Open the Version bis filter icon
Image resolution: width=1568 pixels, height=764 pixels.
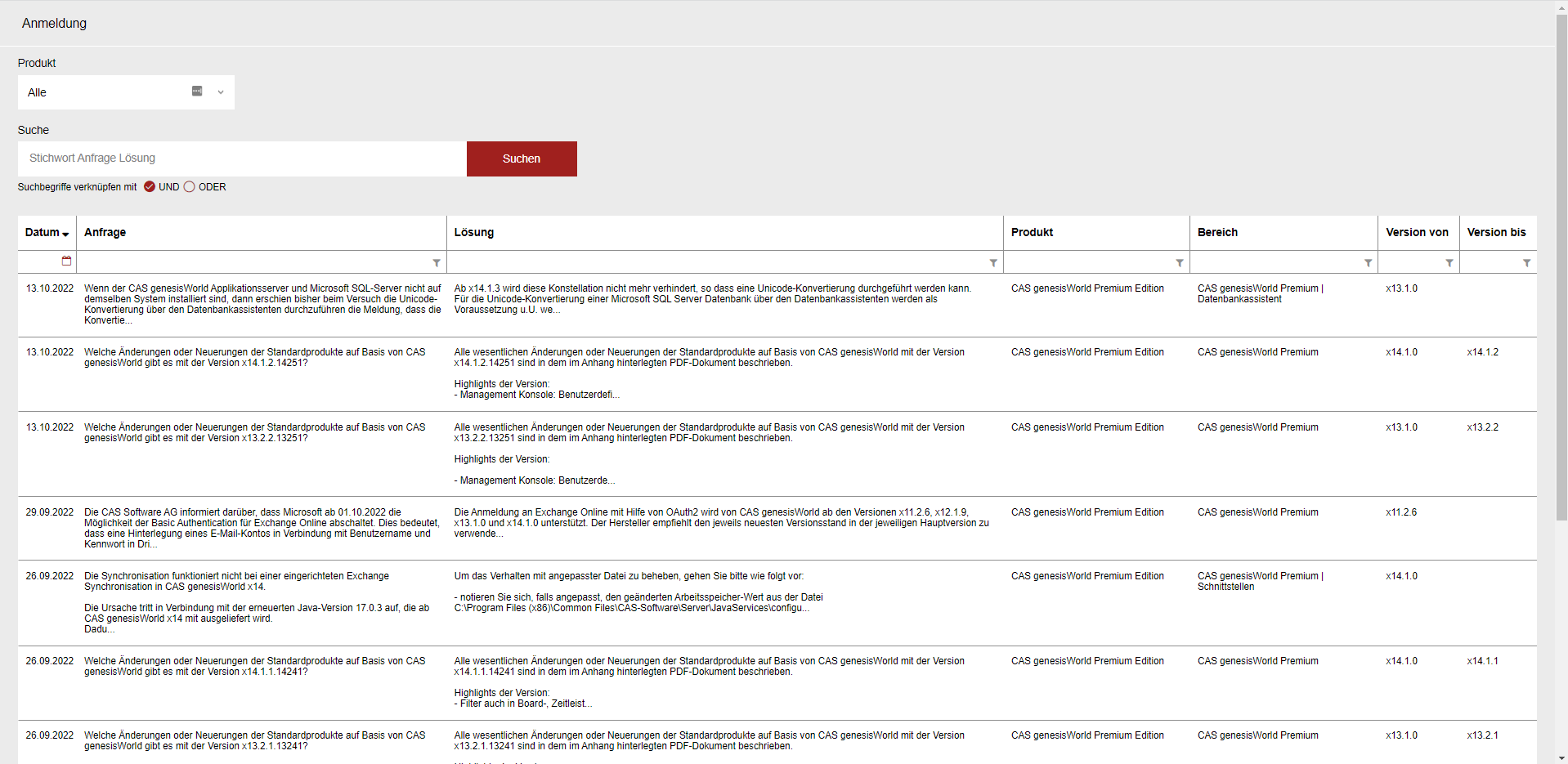(1526, 263)
